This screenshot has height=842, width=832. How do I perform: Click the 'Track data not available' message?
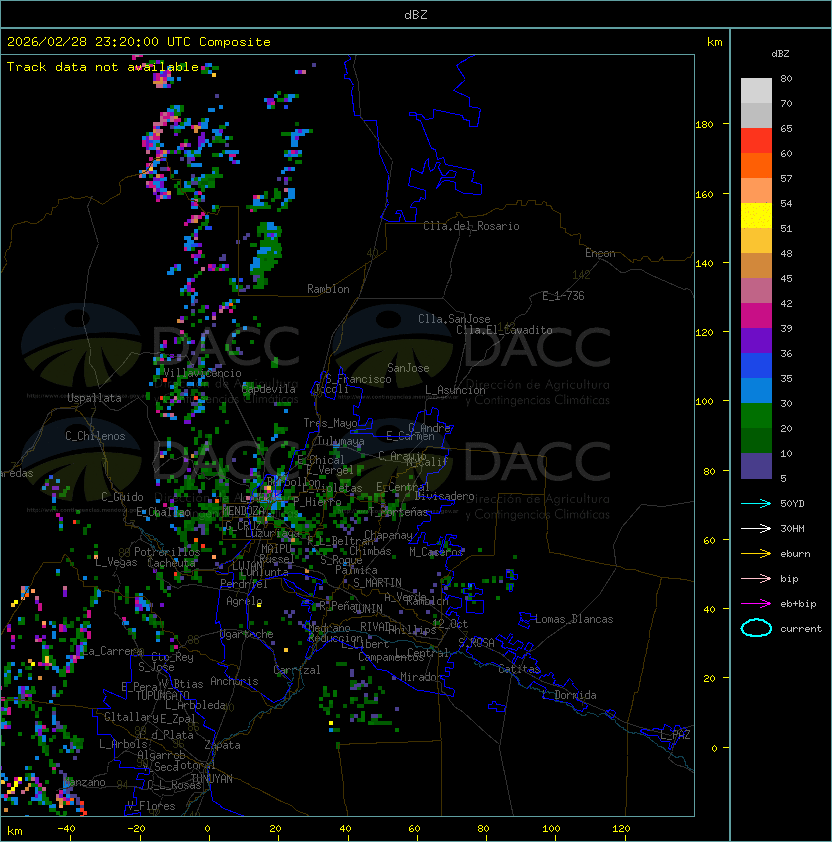click(x=103, y=67)
